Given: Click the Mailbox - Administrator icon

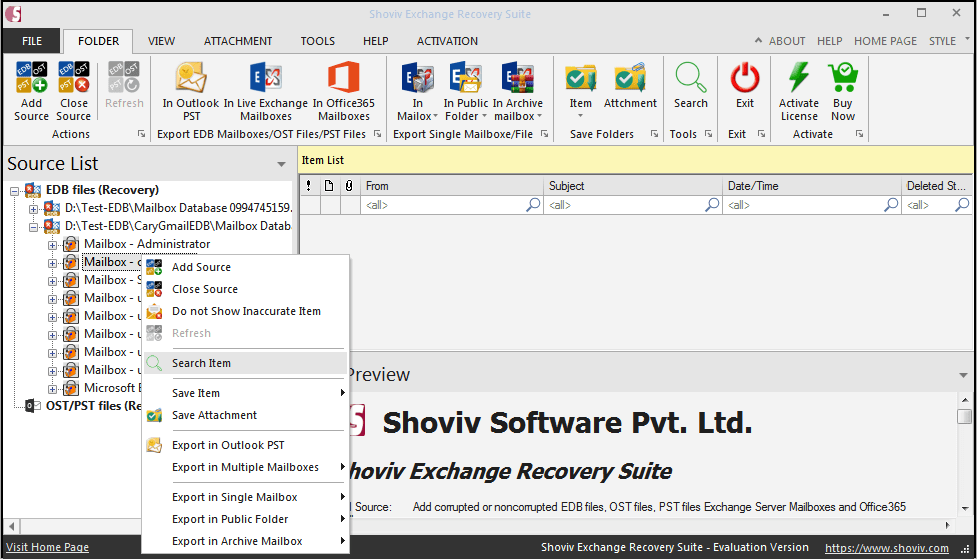Looking at the screenshot, I should (x=71, y=244).
